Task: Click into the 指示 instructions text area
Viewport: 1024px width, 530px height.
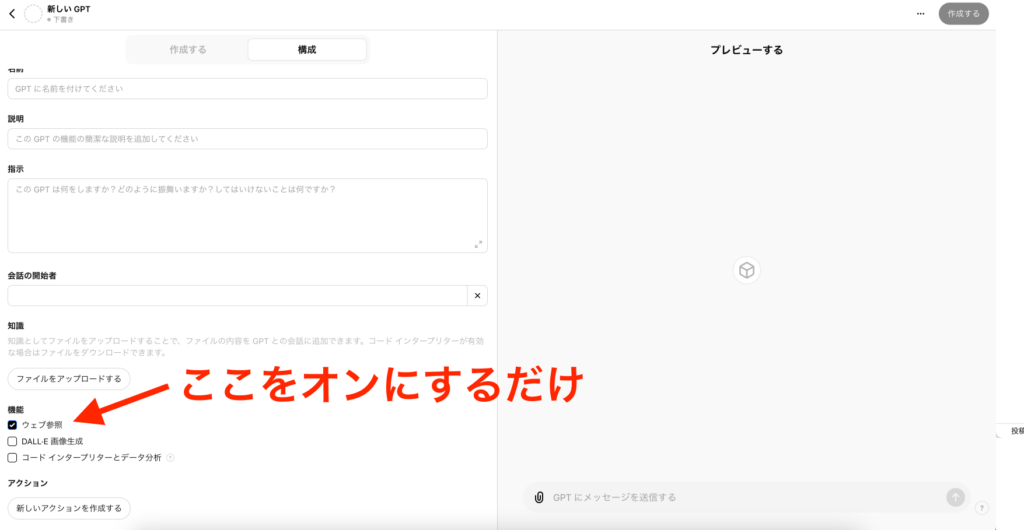Action: click(x=248, y=215)
